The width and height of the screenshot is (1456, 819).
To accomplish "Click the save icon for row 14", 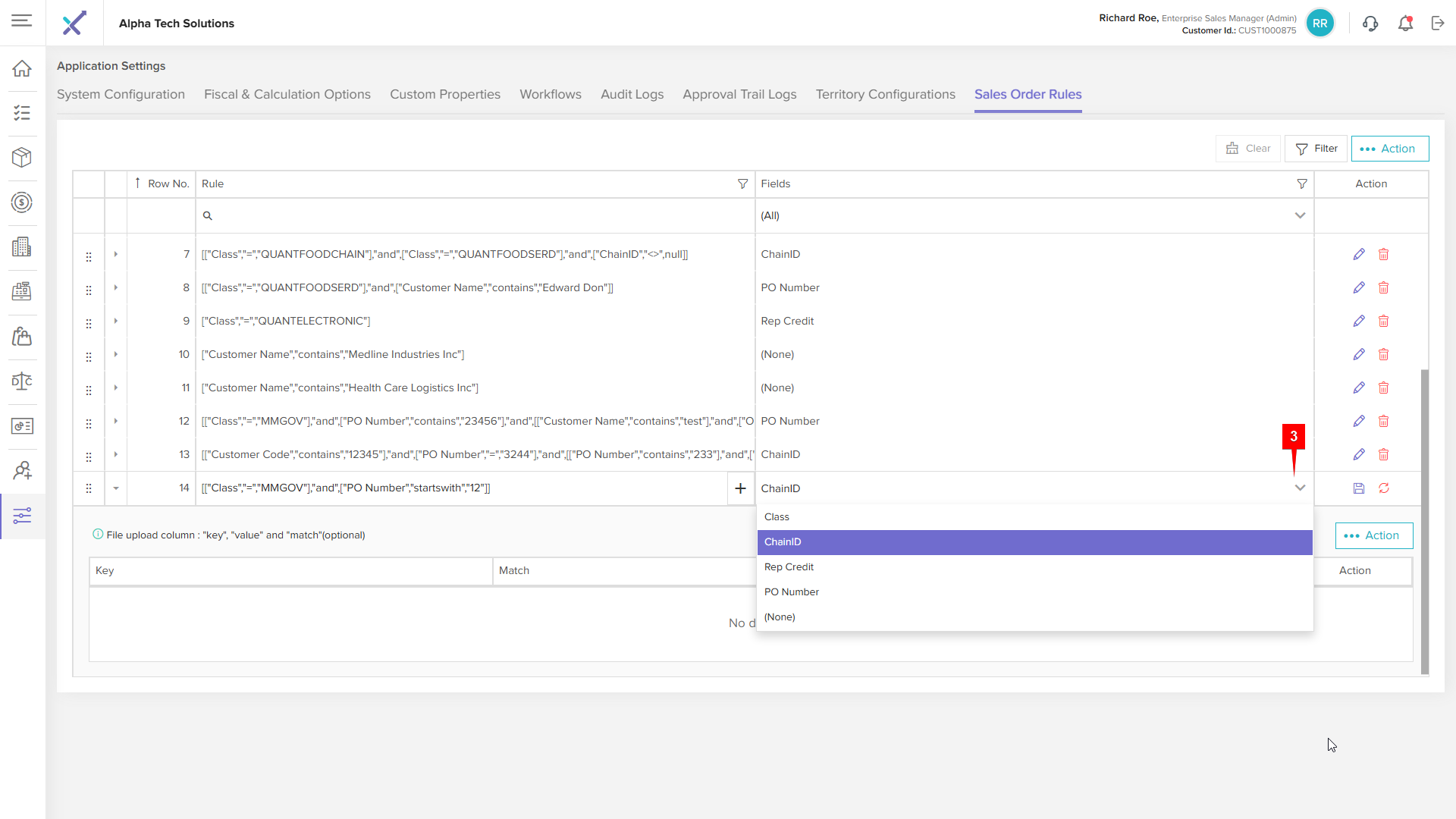I will [x=1358, y=488].
